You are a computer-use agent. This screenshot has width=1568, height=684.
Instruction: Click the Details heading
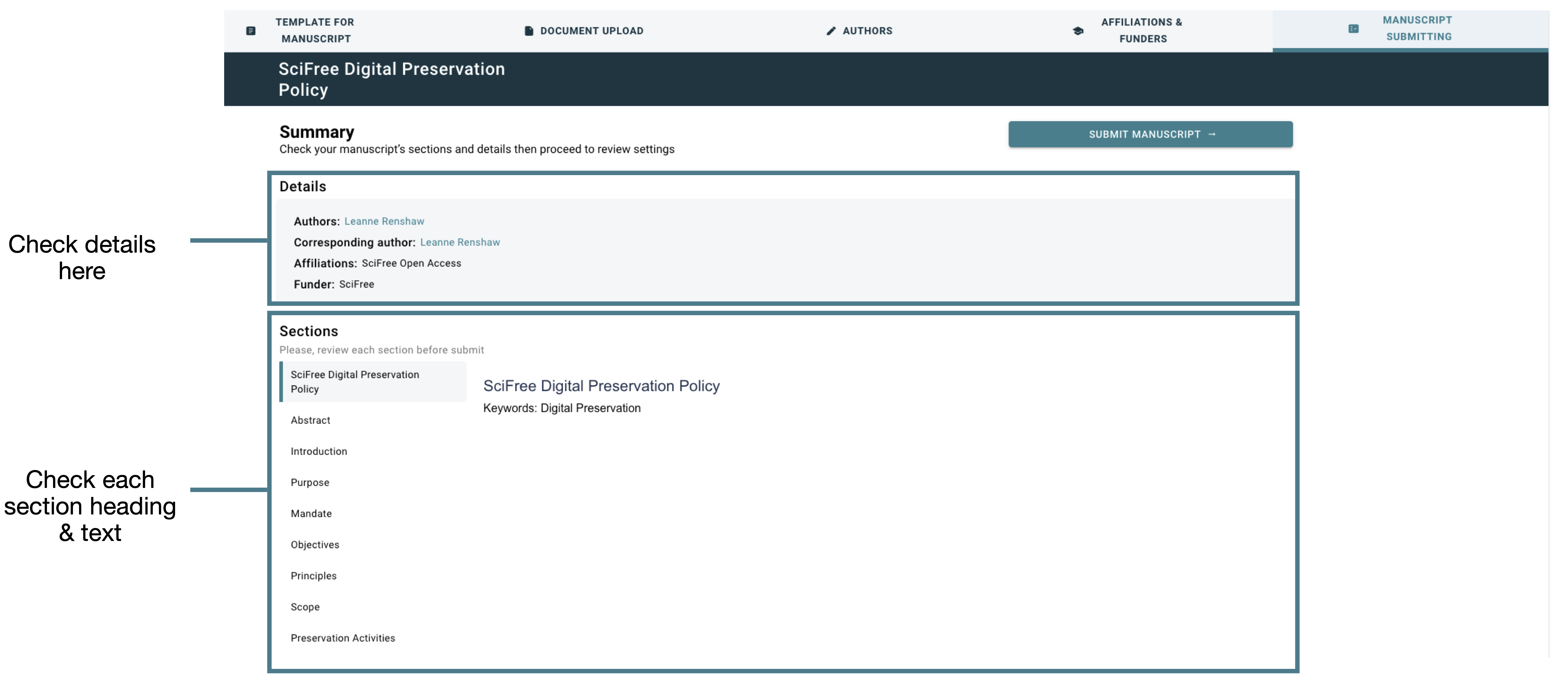point(302,186)
